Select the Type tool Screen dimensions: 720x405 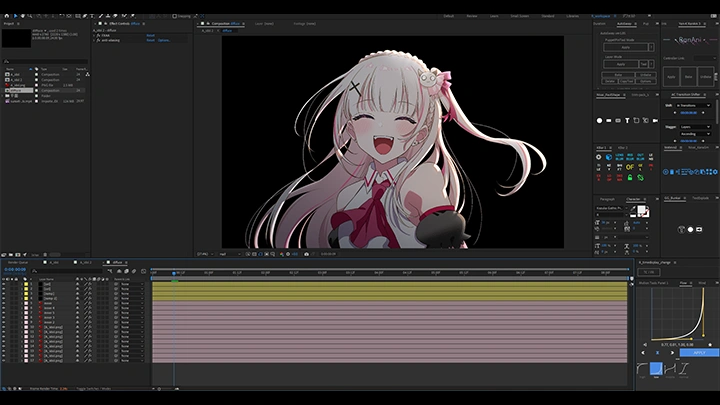[92, 16]
